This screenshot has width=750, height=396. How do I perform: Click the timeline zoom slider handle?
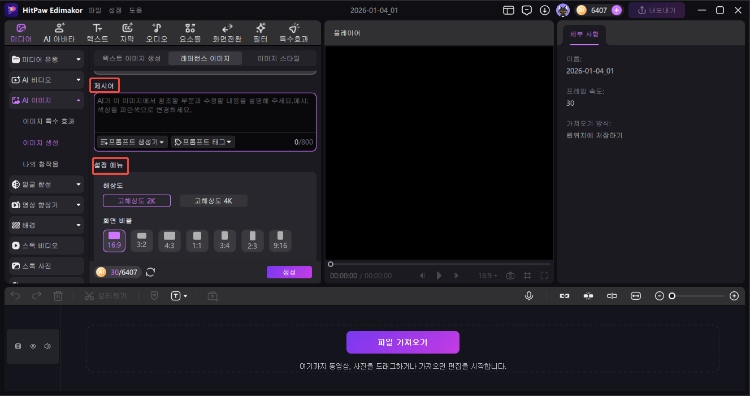[672, 296]
